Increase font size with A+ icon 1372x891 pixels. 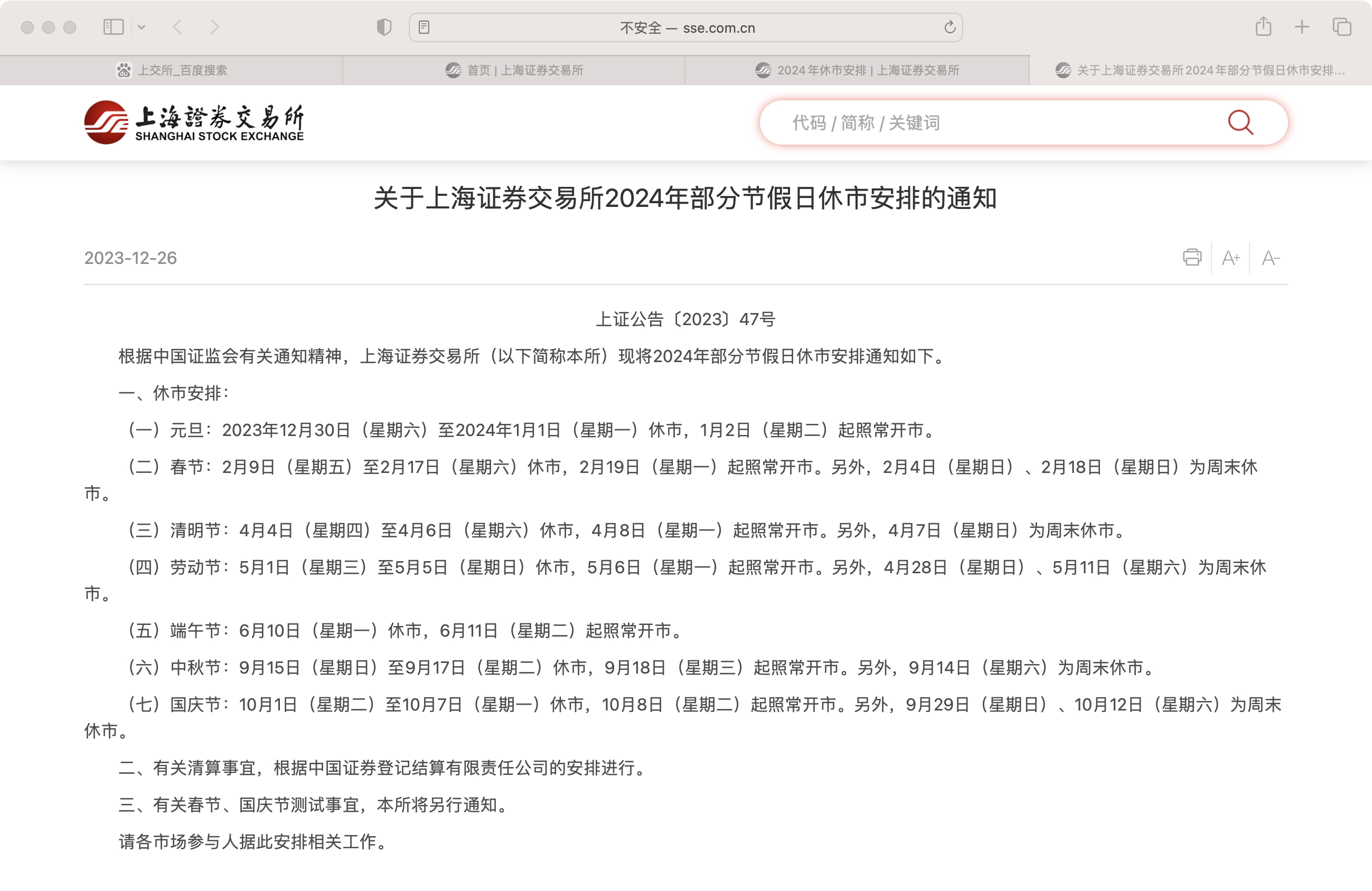1230,258
